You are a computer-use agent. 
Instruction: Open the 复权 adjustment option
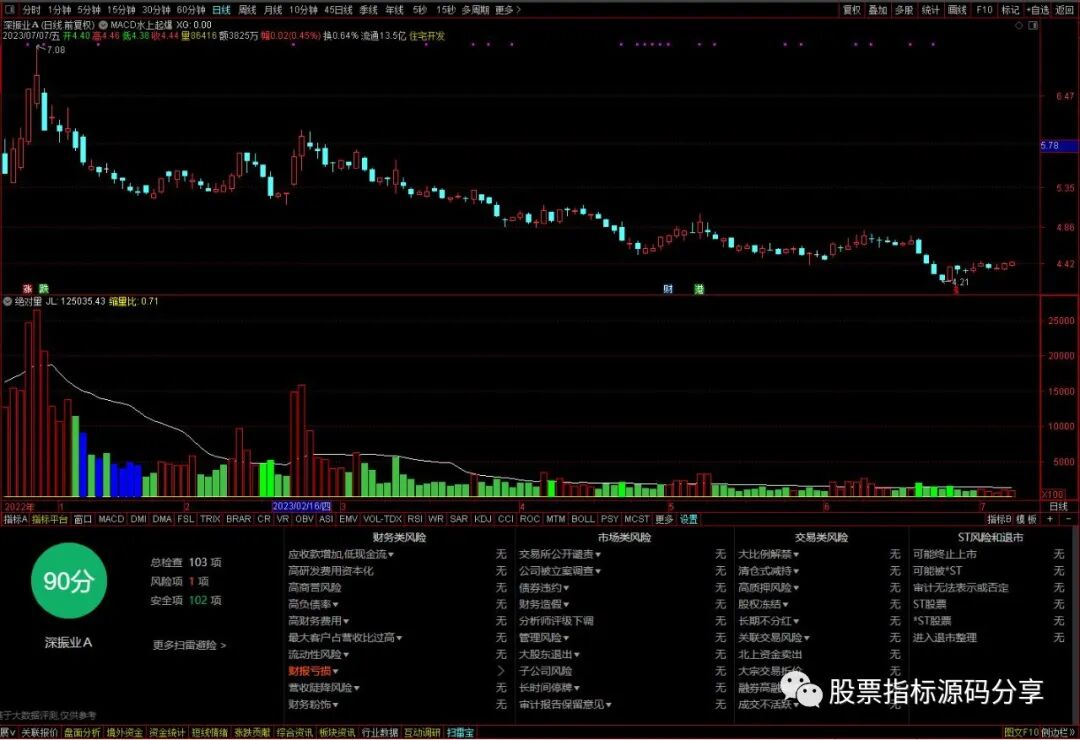point(852,10)
